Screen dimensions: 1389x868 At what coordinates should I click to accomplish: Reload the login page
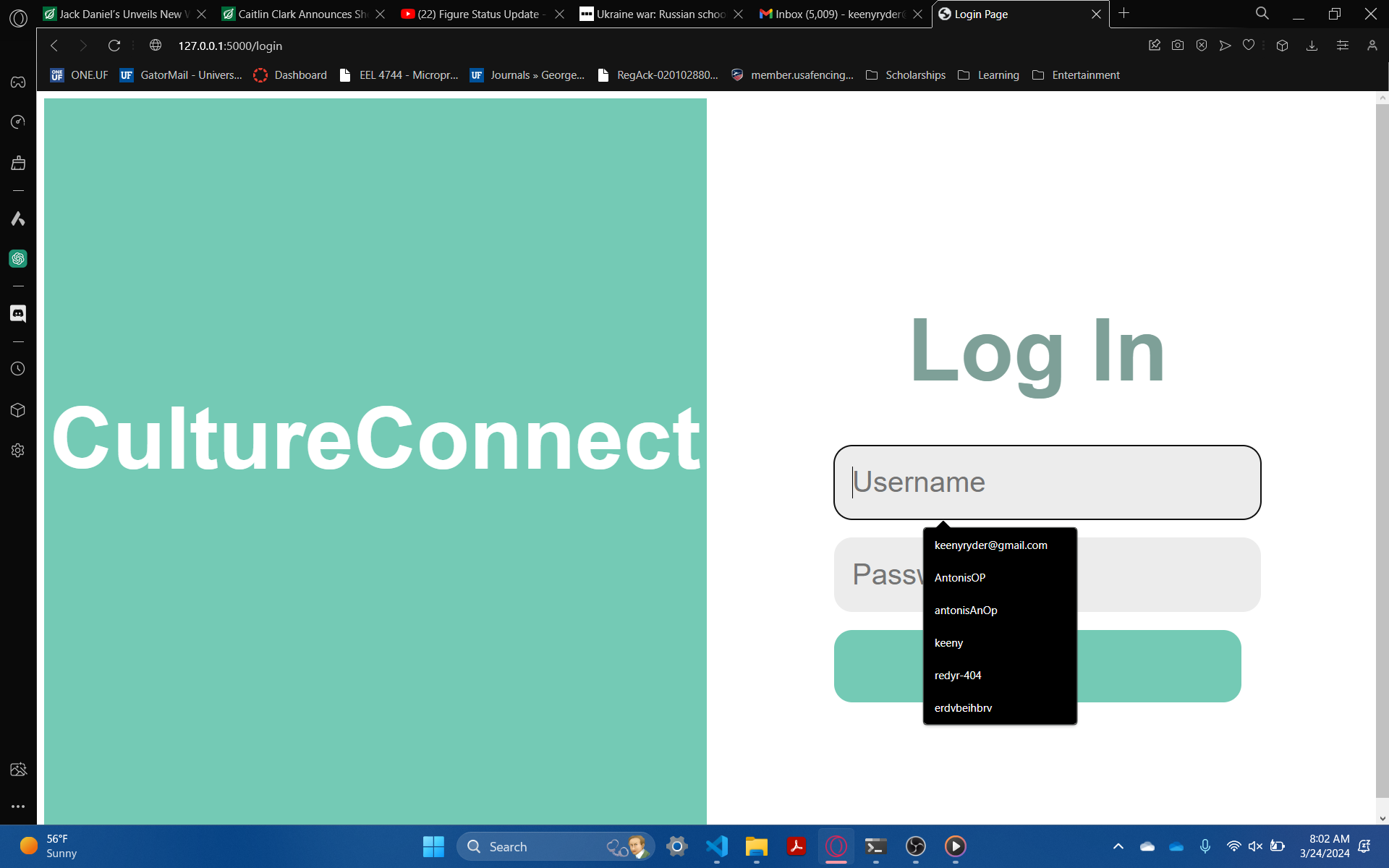(114, 46)
